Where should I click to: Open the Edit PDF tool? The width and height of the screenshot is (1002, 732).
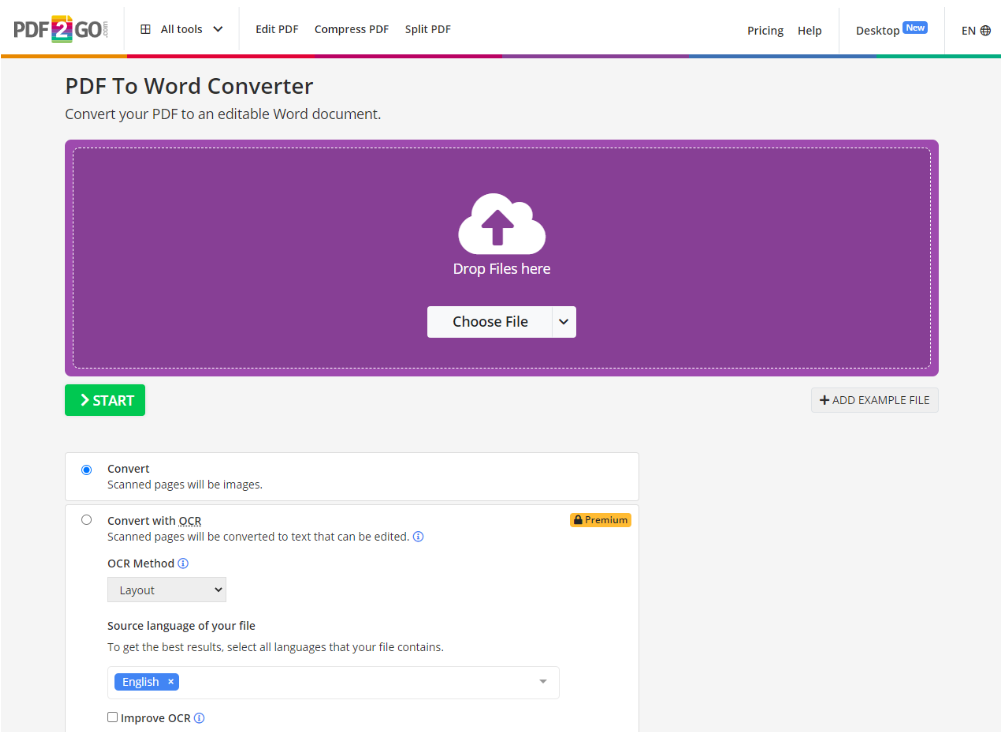coord(277,29)
